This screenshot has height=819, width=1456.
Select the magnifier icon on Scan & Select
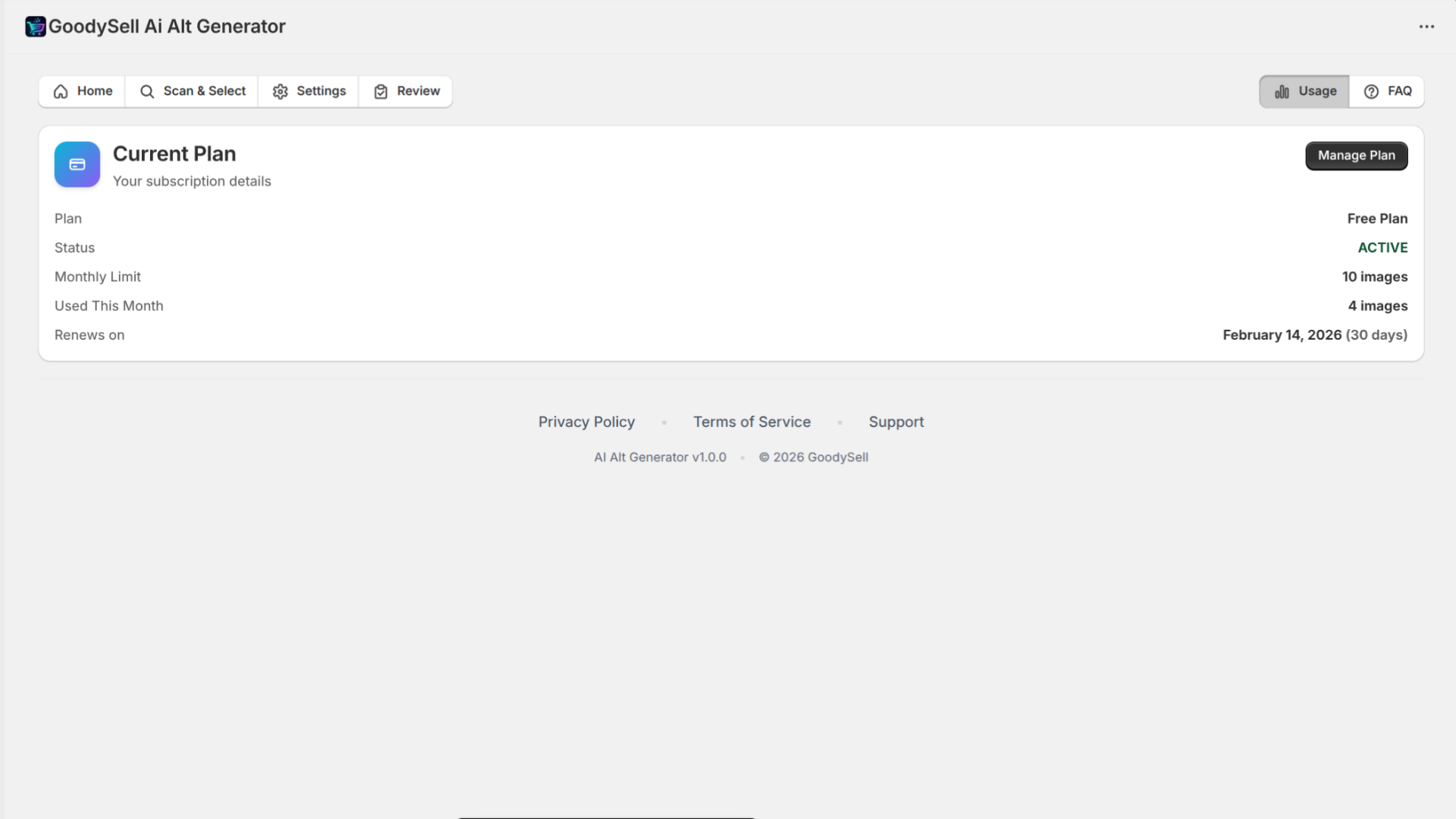click(x=147, y=91)
